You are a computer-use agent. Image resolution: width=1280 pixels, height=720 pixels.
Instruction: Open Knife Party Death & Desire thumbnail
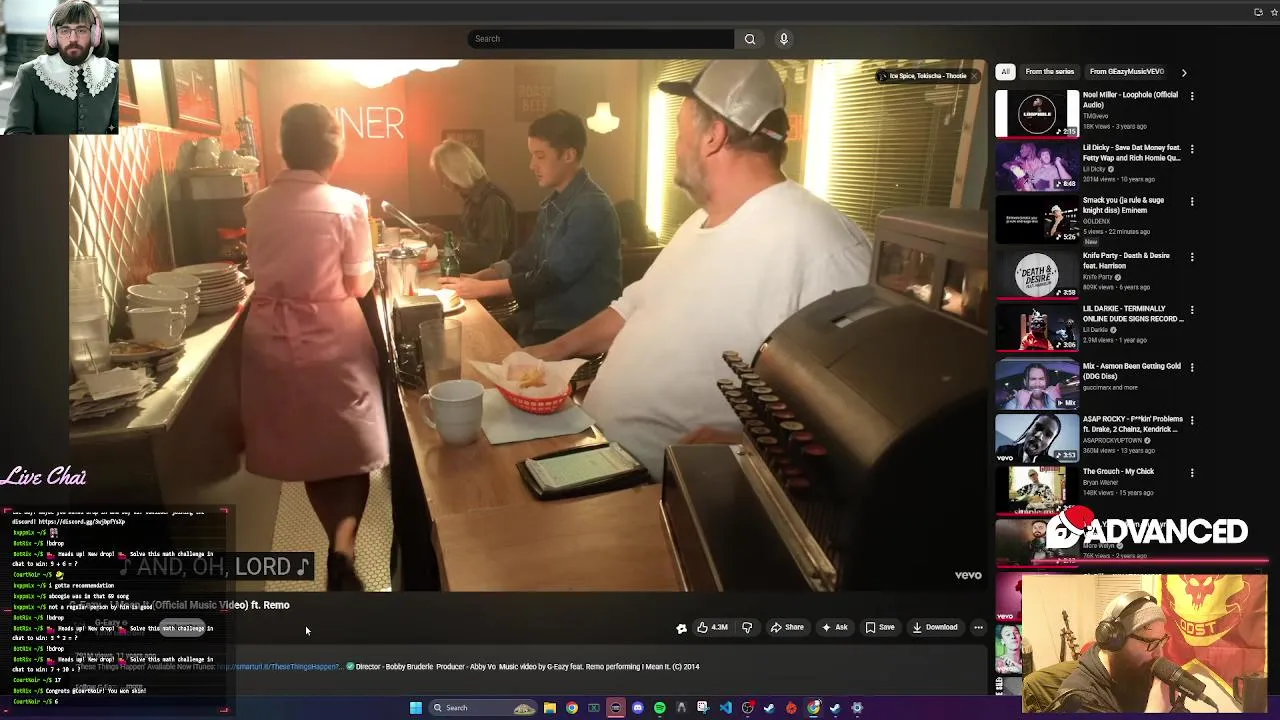click(x=1037, y=275)
